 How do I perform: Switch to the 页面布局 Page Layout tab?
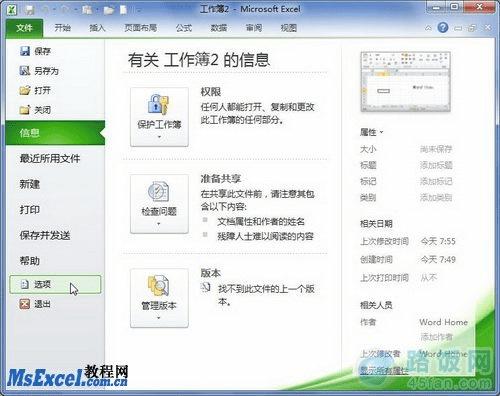[x=141, y=28]
